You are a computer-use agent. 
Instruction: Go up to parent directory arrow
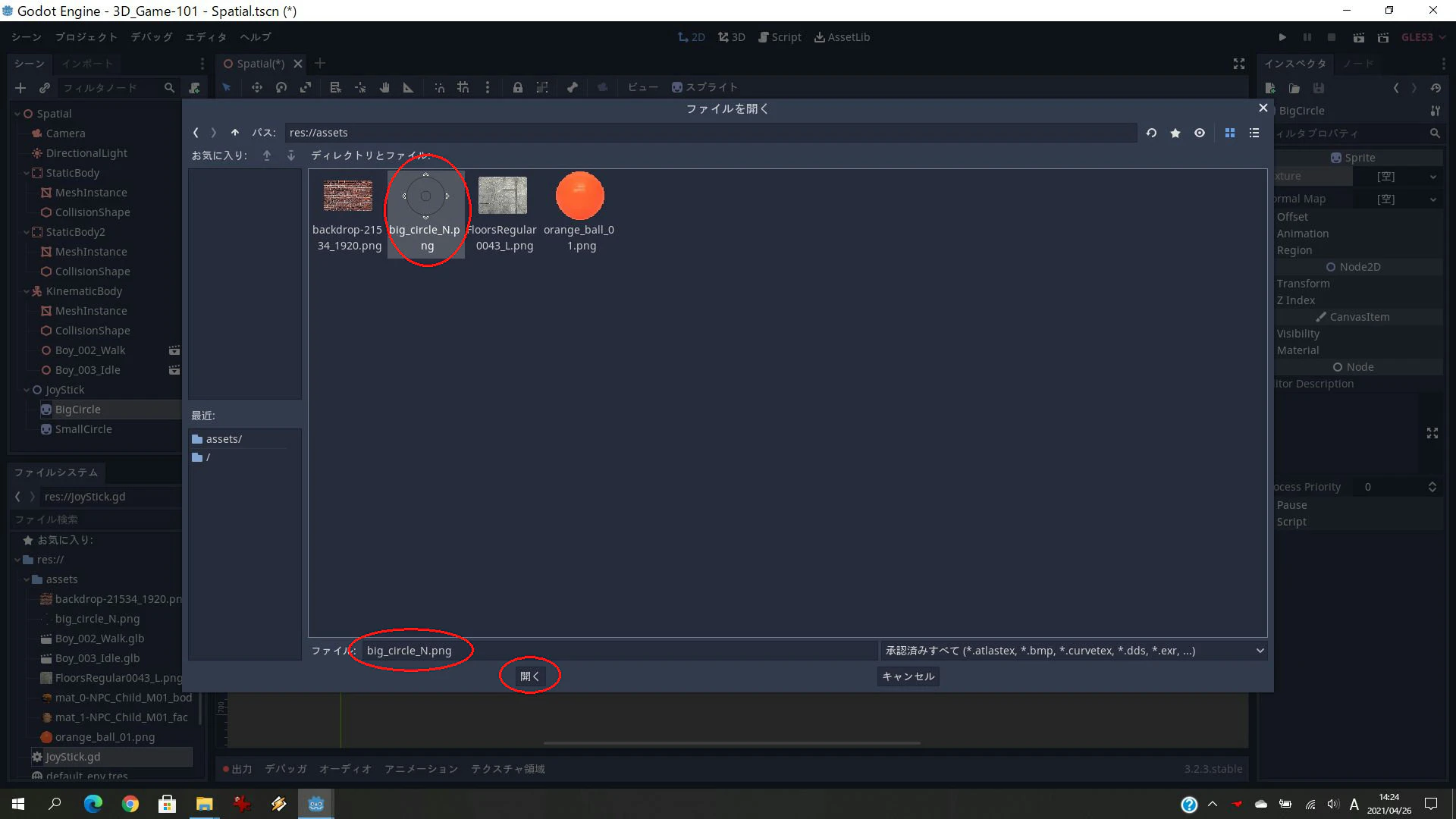(235, 133)
